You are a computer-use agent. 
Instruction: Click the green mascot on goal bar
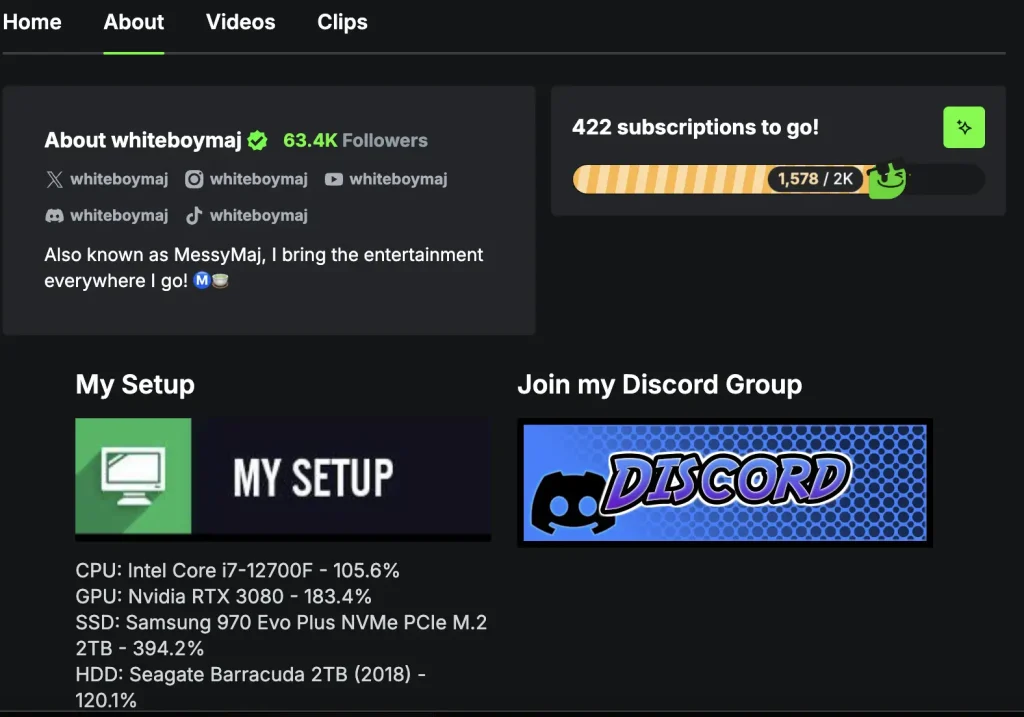pos(887,178)
